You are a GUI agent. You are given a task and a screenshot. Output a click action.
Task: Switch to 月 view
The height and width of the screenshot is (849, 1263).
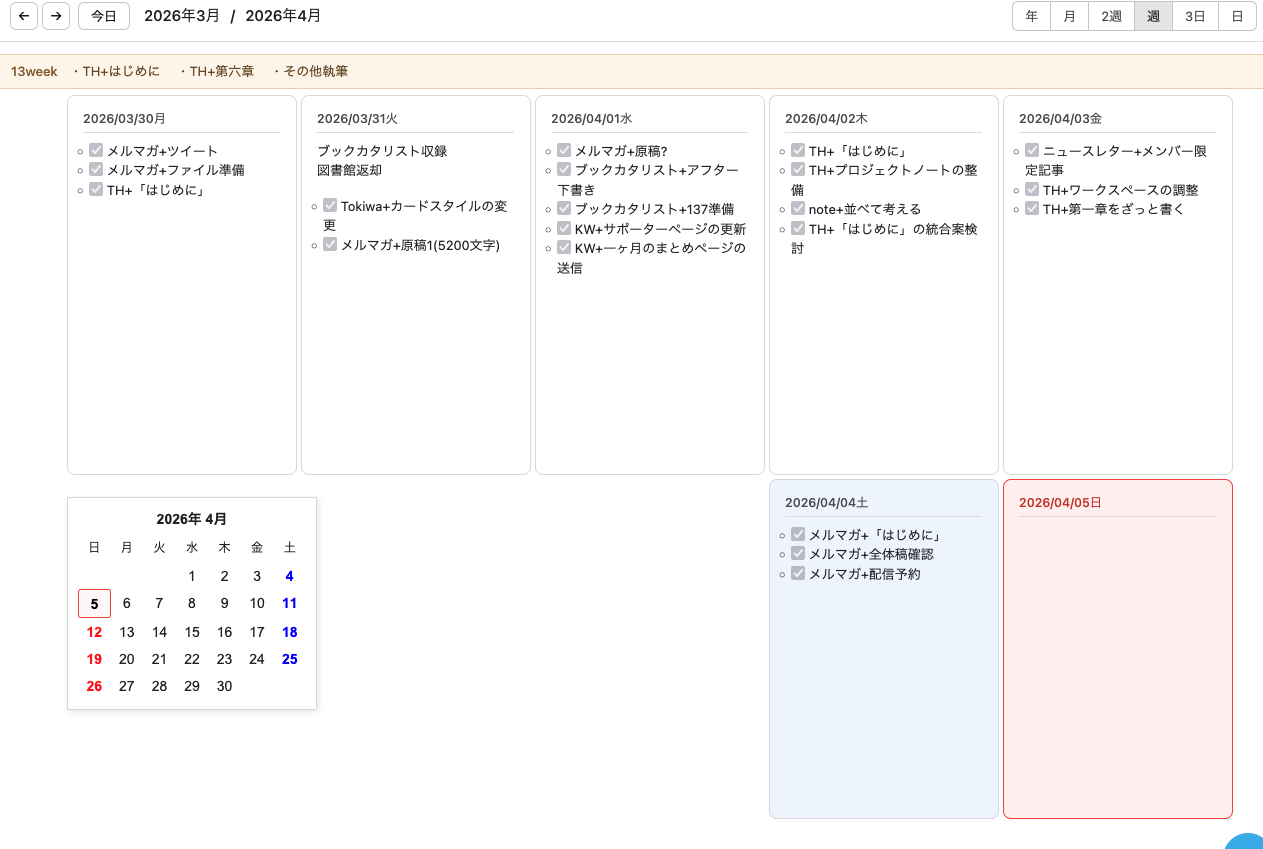tap(1069, 16)
